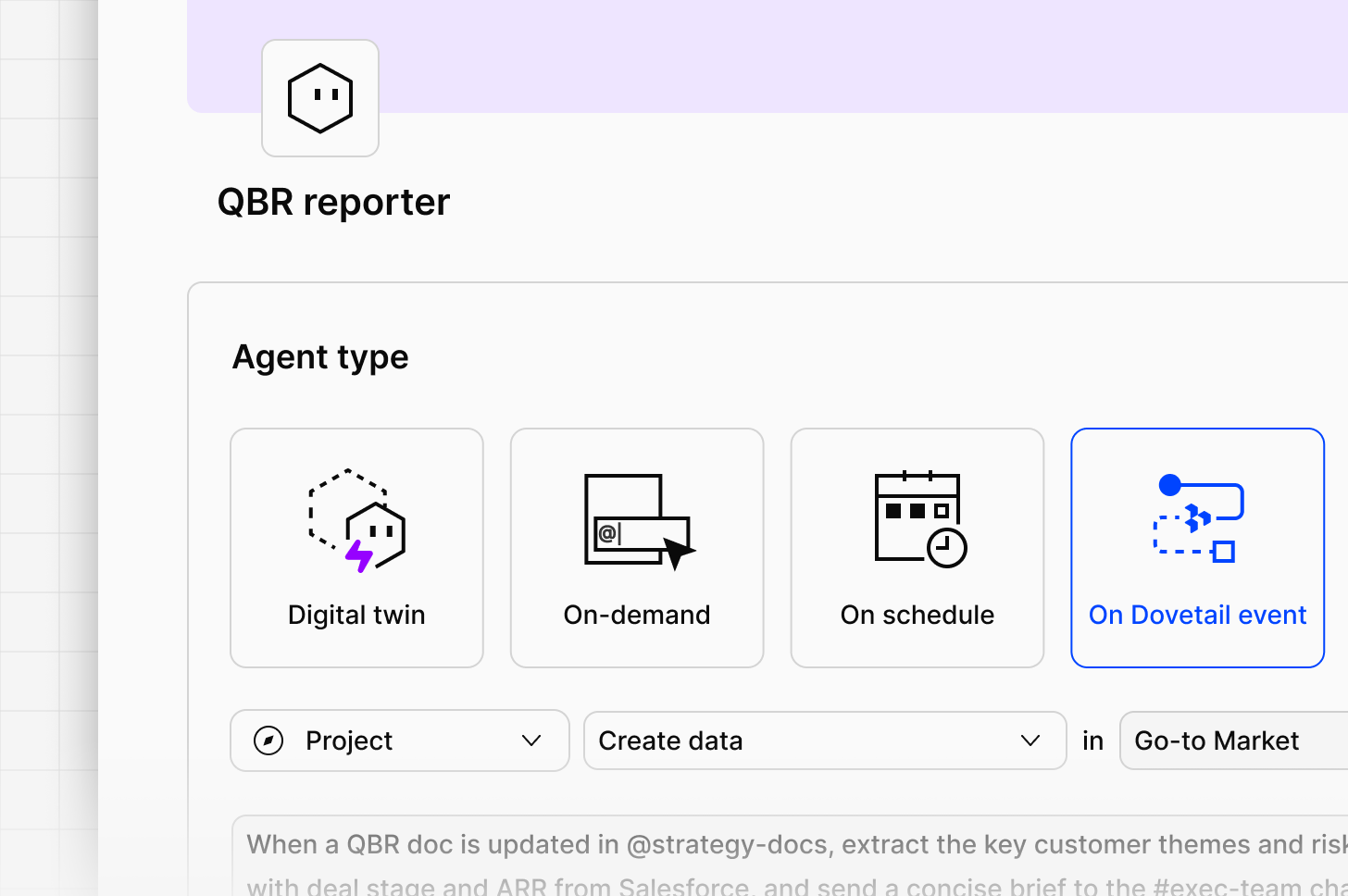Open the Create data dropdown
Screen dimensions: 1348x896
click(825, 740)
